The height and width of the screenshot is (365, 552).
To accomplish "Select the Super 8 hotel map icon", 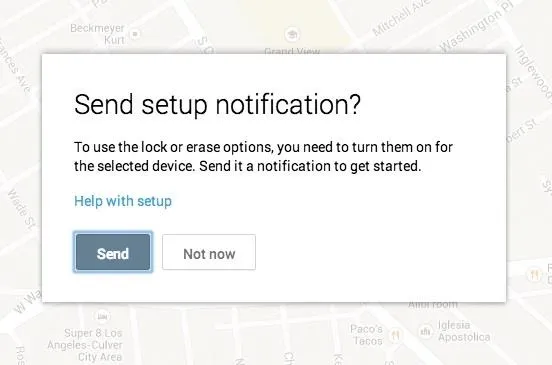I will point(102,316).
